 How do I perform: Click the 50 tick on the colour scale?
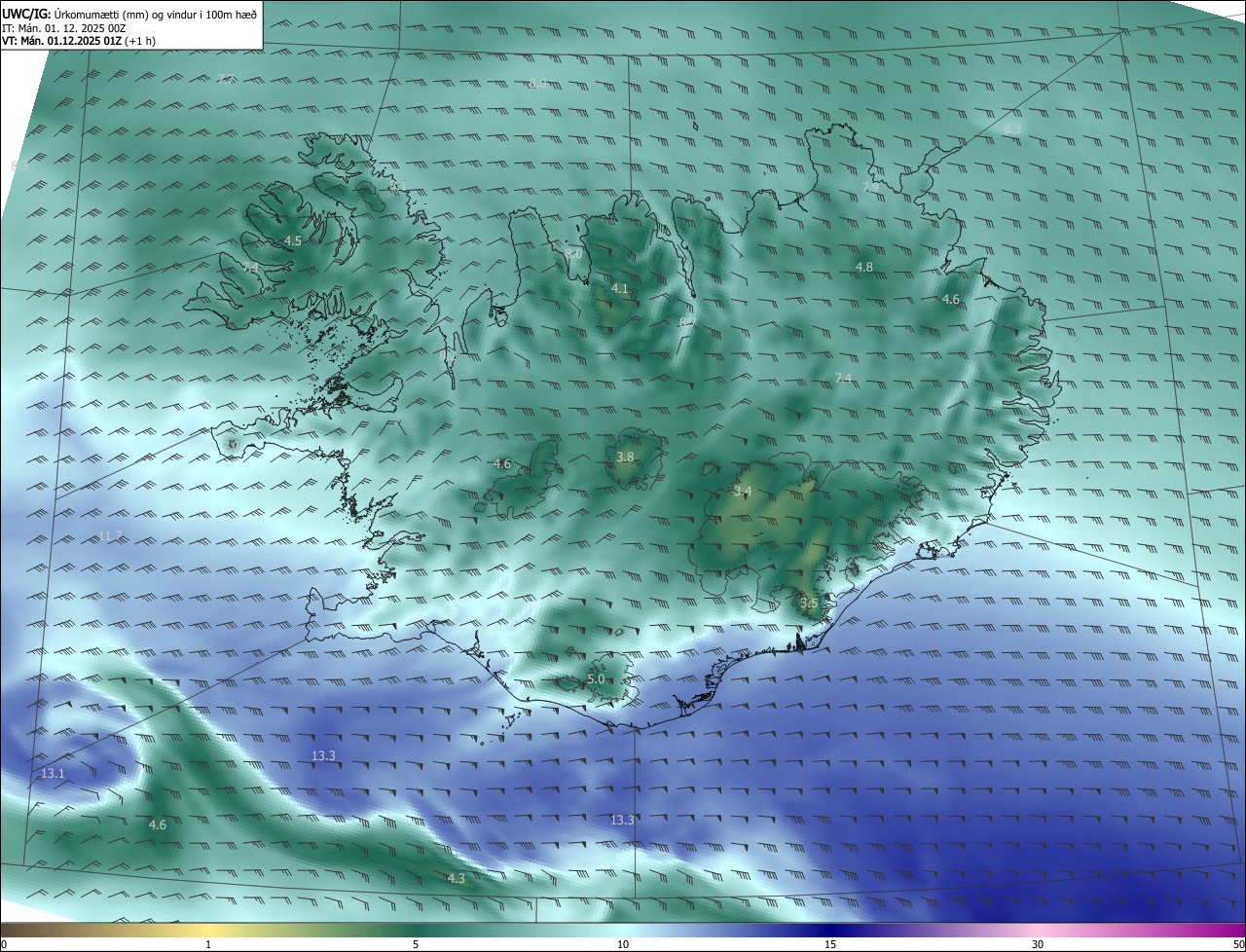(x=1238, y=944)
